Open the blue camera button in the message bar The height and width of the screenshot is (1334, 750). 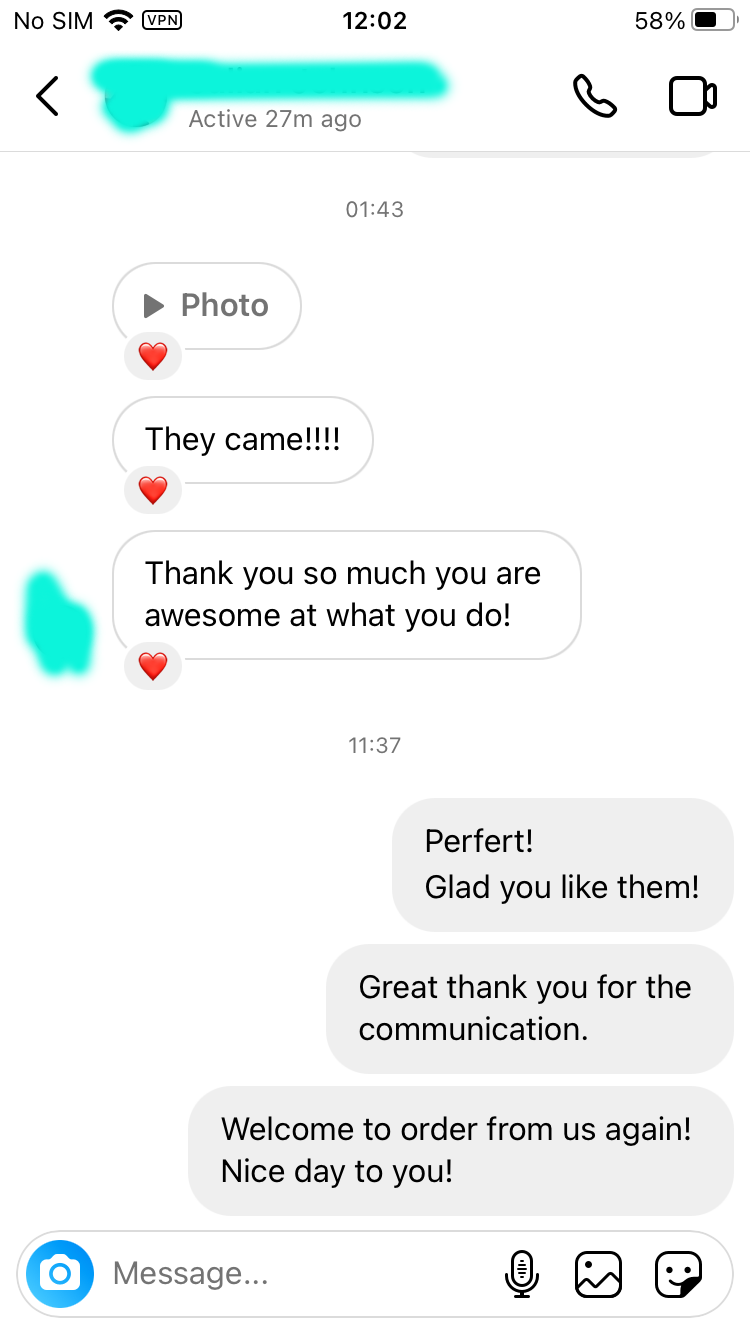60,1273
